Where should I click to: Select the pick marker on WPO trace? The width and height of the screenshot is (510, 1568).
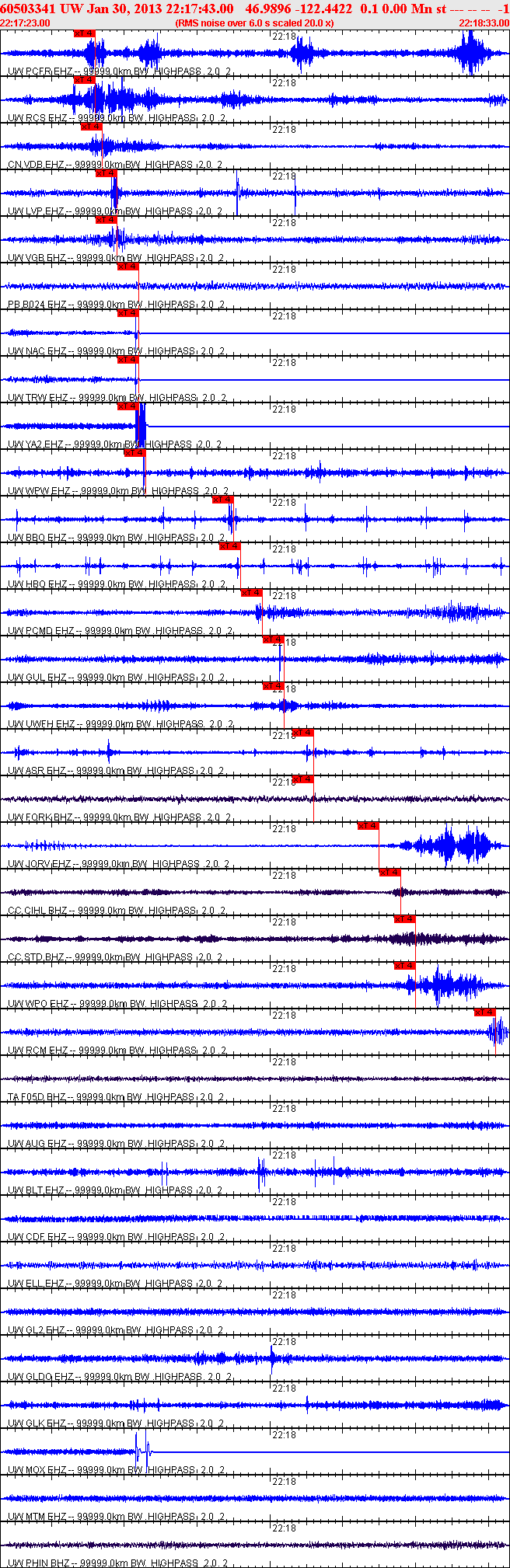click(x=404, y=966)
